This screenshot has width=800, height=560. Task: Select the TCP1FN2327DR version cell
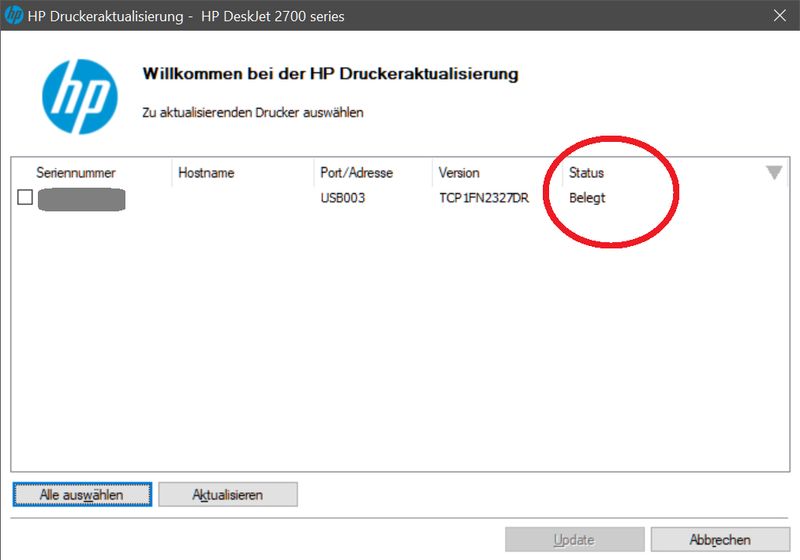pos(484,198)
